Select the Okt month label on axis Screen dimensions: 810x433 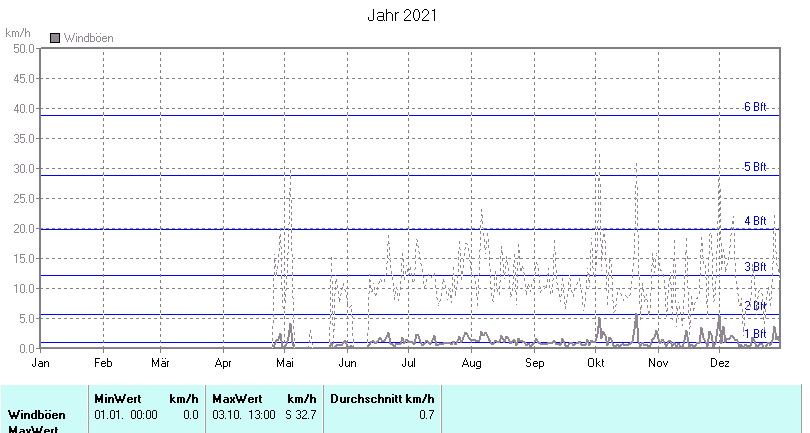597,362
